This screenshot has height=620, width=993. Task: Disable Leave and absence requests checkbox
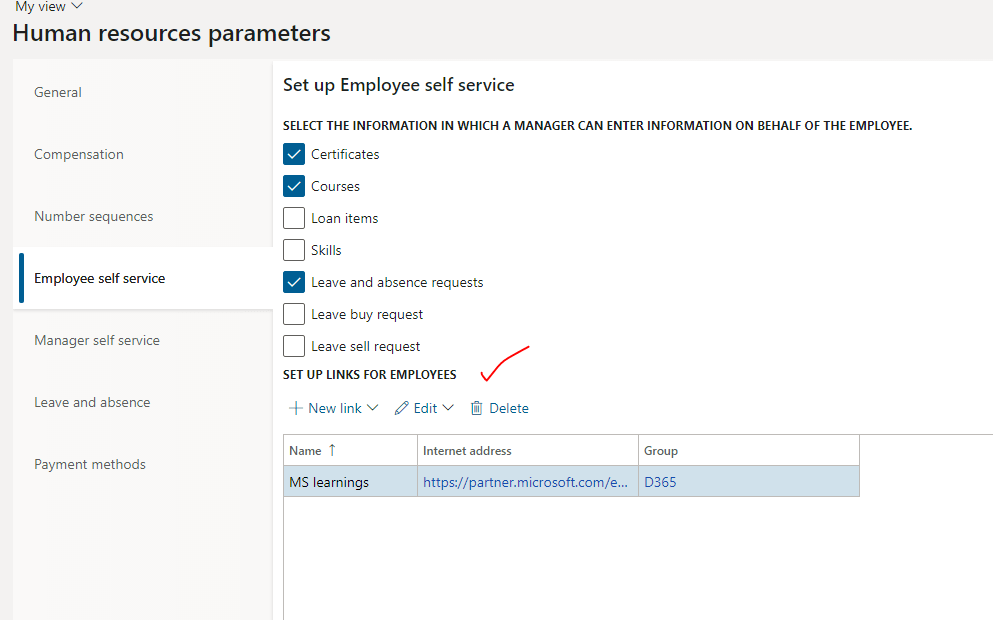point(294,282)
